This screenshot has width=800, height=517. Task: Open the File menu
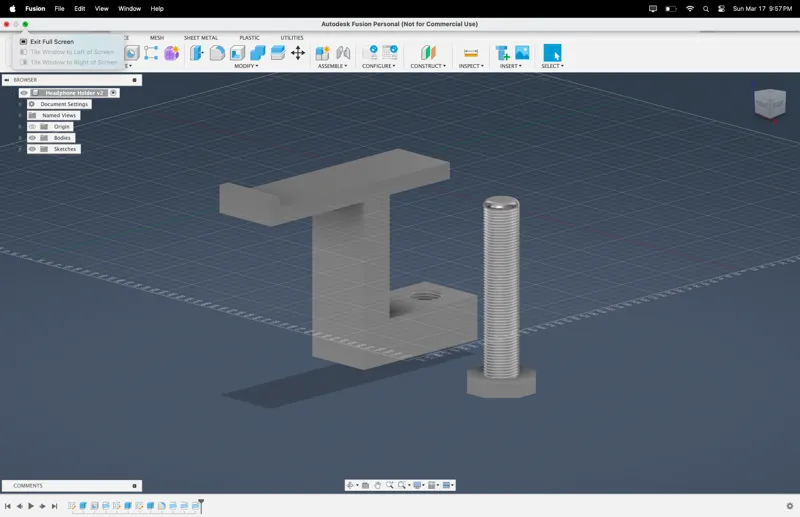click(x=59, y=9)
